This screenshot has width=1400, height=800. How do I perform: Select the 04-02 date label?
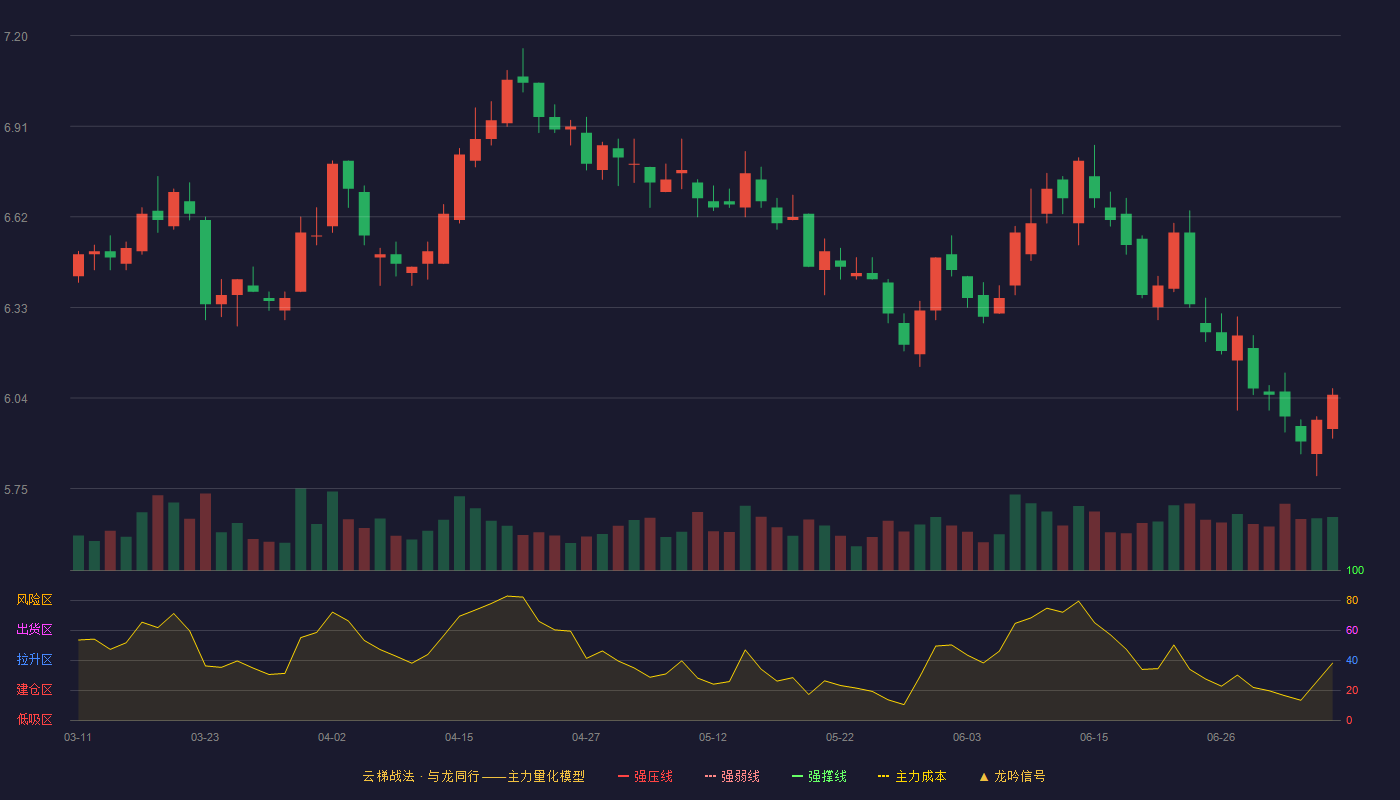pos(332,737)
